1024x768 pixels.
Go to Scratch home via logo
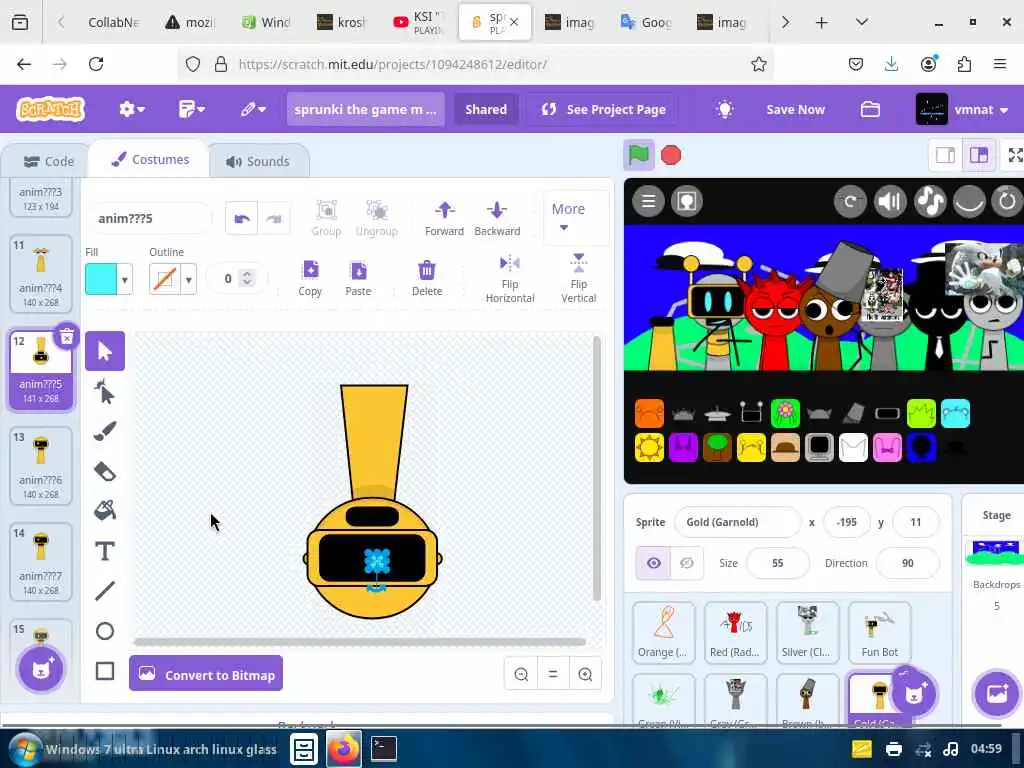click(50, 110)
